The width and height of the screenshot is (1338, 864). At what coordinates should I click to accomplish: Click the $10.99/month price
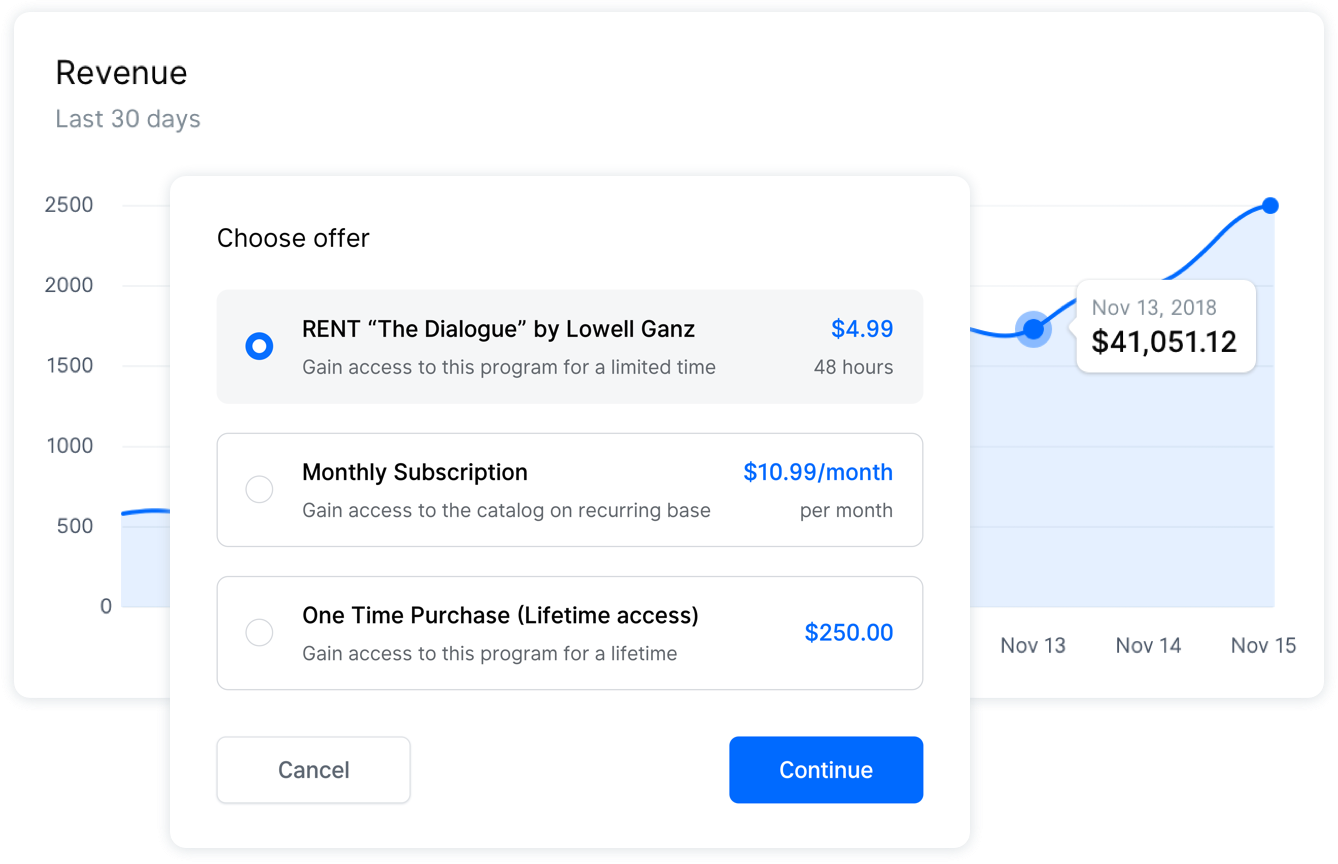coord(818,472)
